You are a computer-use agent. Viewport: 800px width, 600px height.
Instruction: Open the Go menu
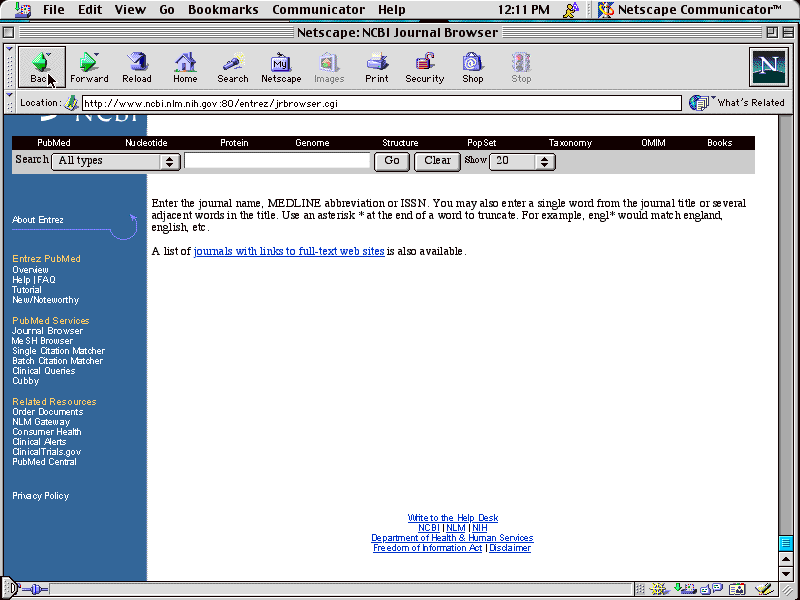pyautogui.click(x=167, y=10)
